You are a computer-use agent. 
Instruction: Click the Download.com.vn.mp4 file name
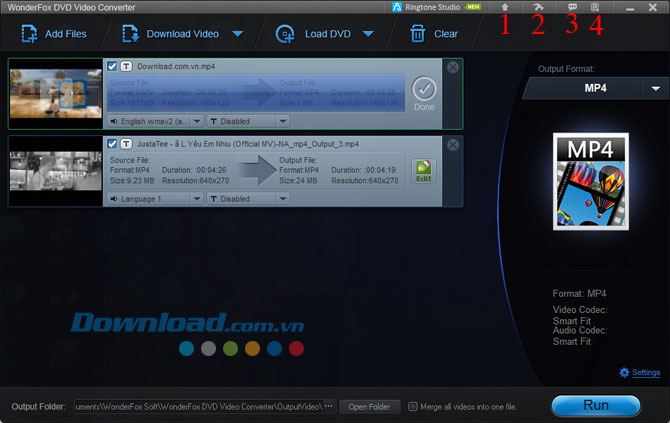point(176,67)
